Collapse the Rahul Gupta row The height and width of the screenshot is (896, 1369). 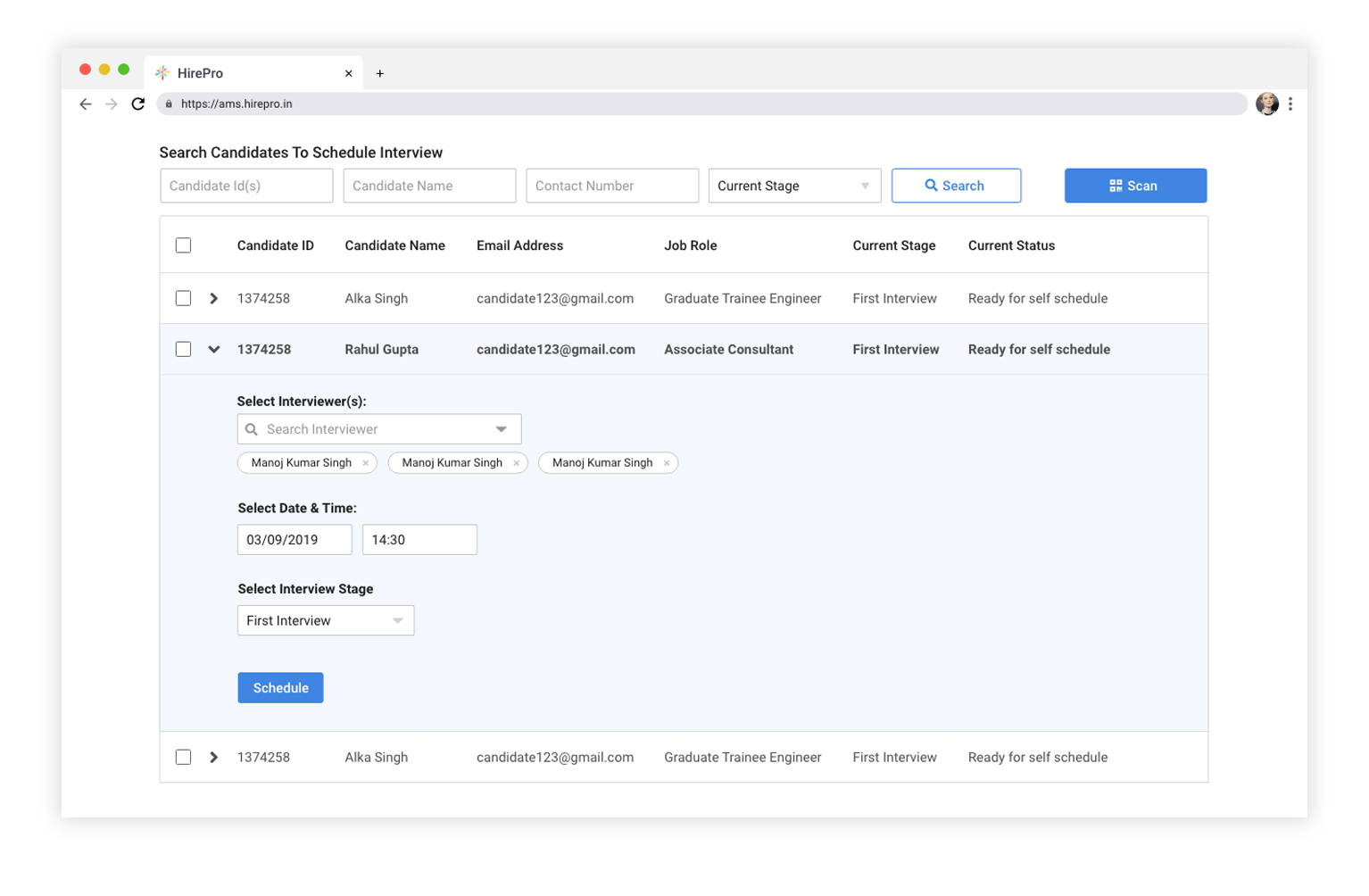(x=214, y=349)
